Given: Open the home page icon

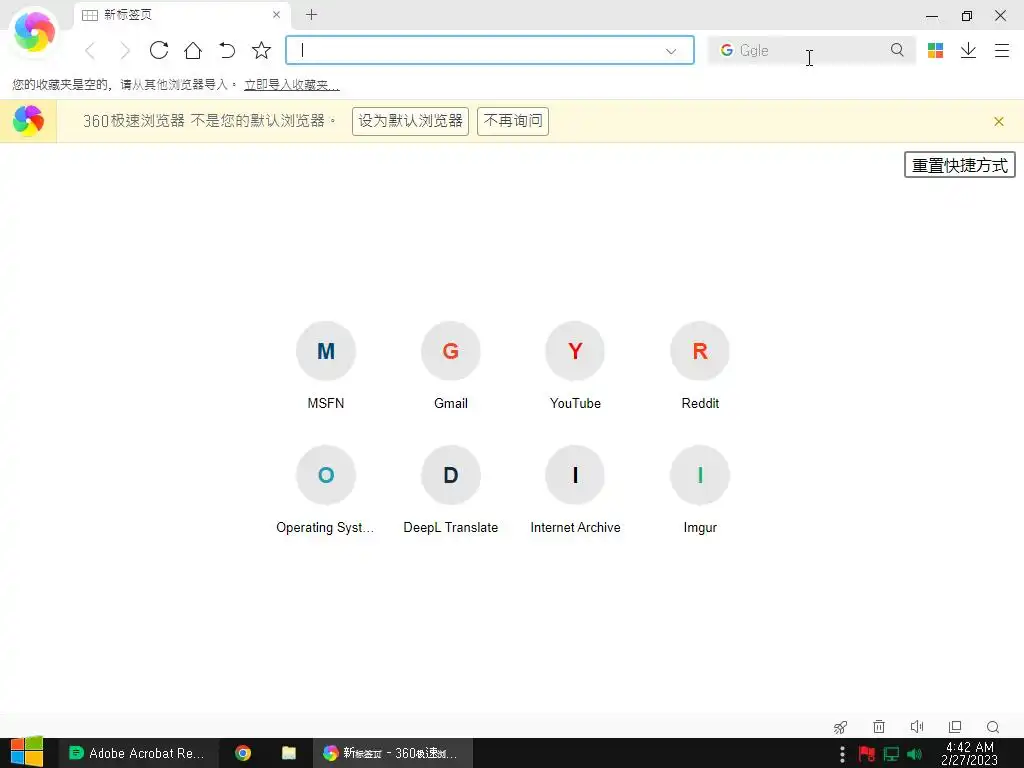Looking at the screenshot, I should click(x=193, y=50).
